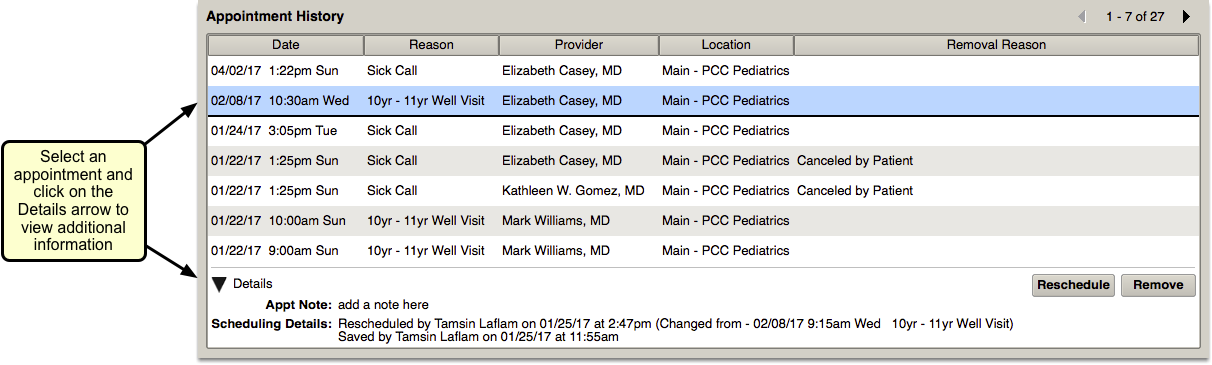
Task: Click the Remove button
Action: [1158, 285]
